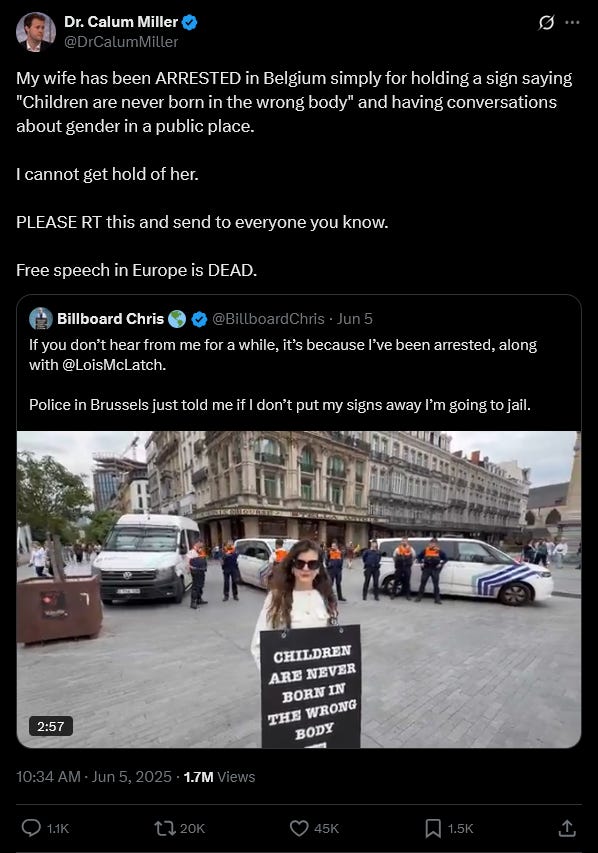Click the 10:34 AM Jun 5, 2025 timestamp
The image size is (598, 853).
(x=94, y=776)
